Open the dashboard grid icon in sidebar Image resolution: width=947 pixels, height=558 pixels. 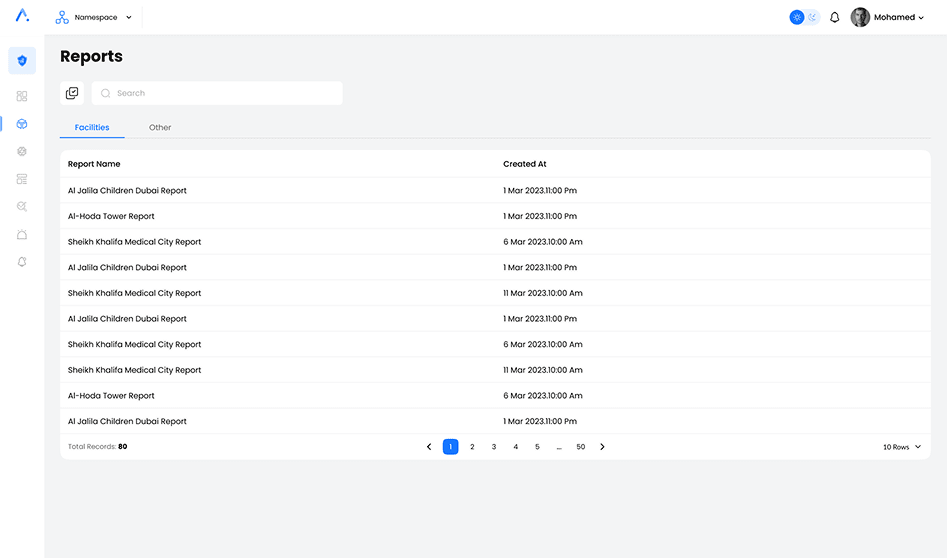point(22,97)
